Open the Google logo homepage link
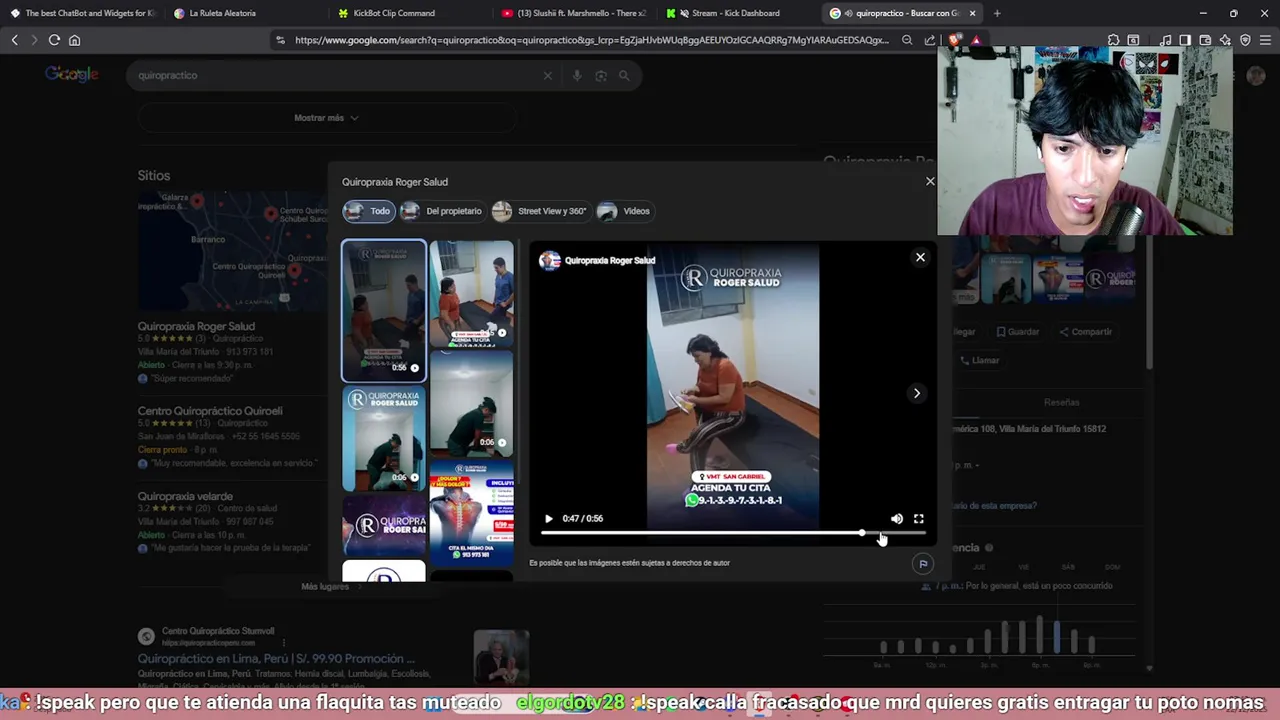Viewport: 1280px width, 720px height. coord(71,75)
